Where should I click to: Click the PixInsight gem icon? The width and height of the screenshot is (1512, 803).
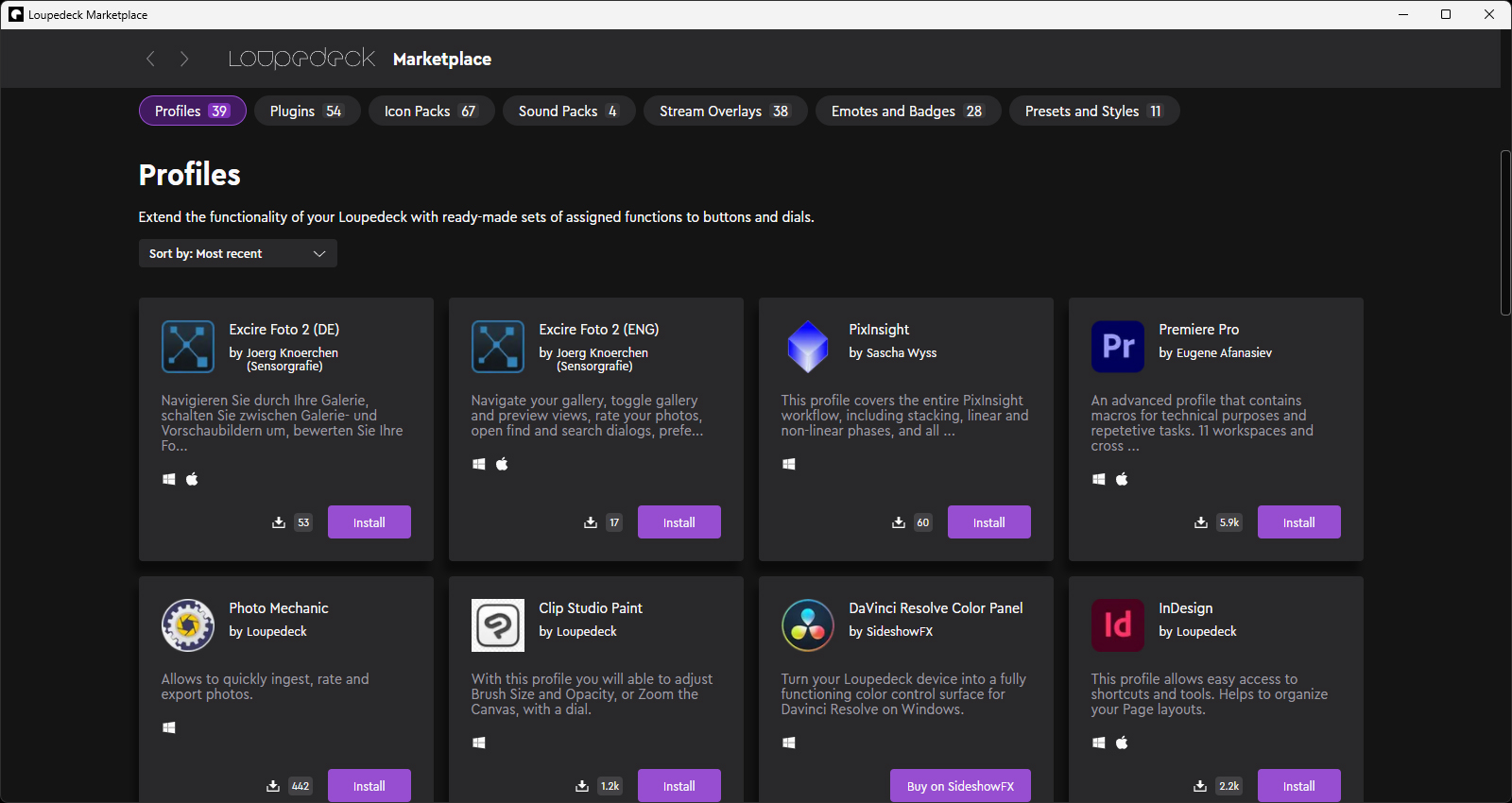coord(807,347)
